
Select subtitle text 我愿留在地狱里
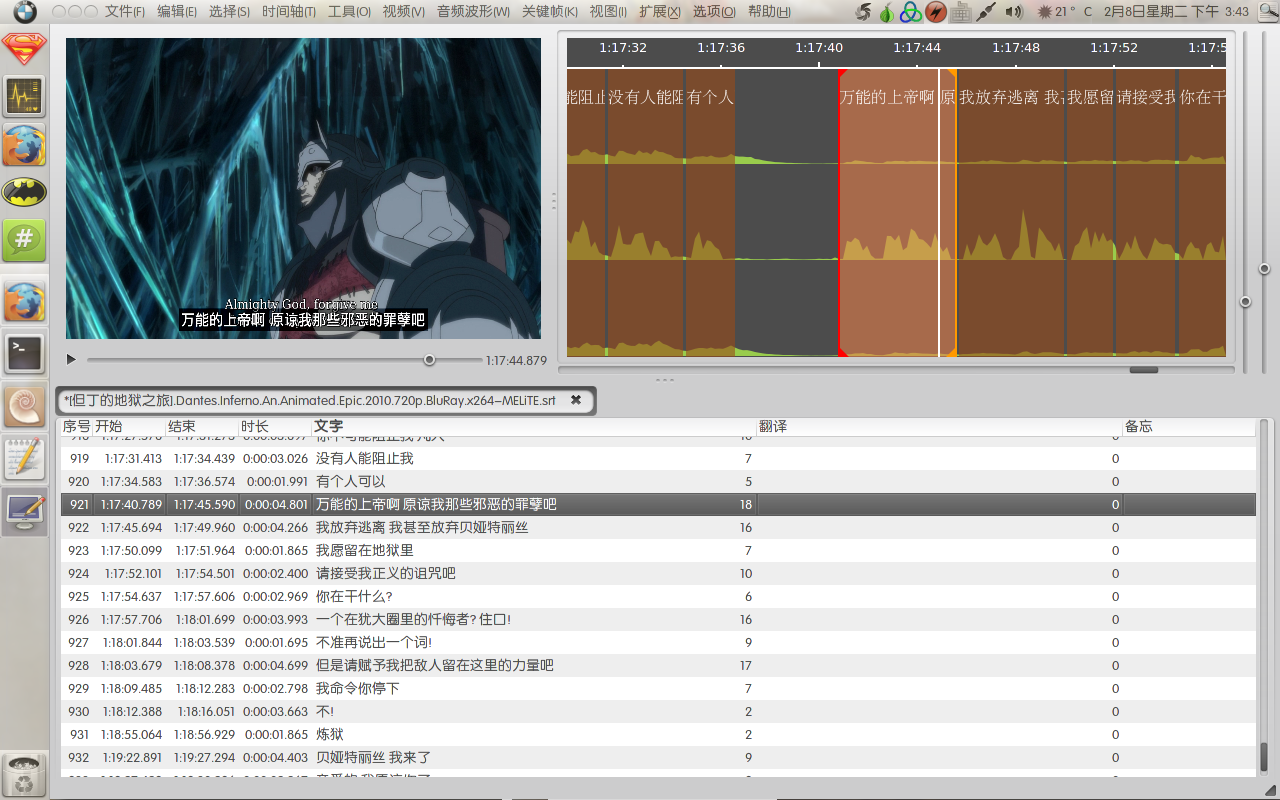click(x=364, y=550)
